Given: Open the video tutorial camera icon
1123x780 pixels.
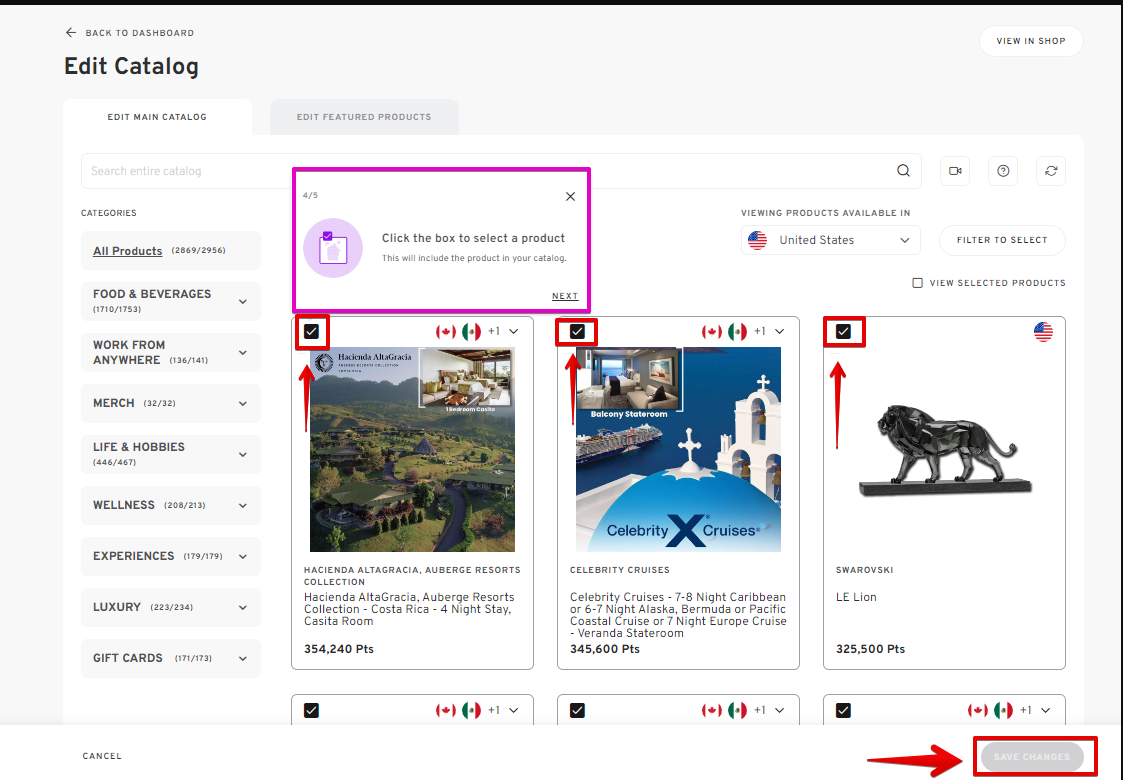Looking at the screenshot, I should [955, 171].
